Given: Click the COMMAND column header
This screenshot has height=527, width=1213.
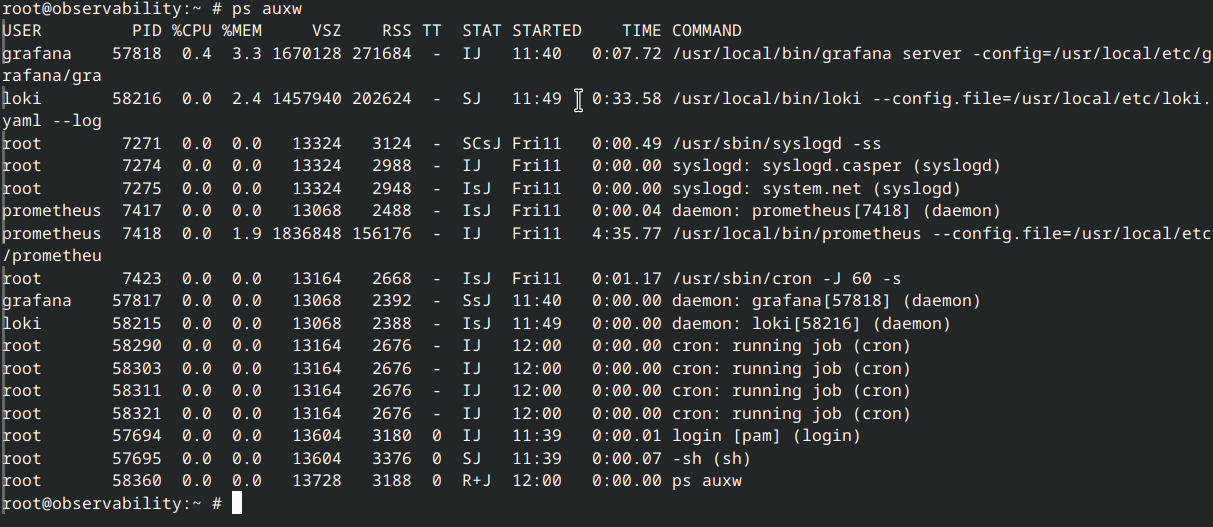Looking at the screenshot, I should [706, 31].
